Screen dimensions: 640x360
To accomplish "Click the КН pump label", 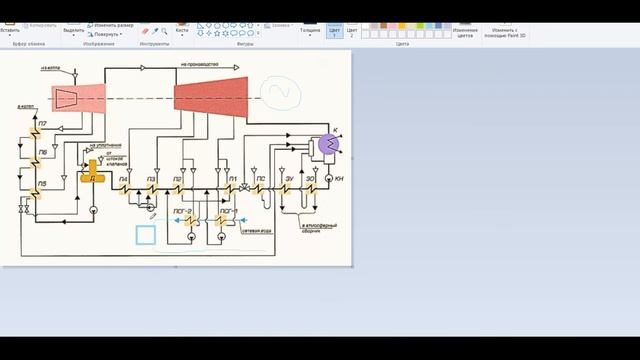I will pyautogui.click(x=339, y=179).
